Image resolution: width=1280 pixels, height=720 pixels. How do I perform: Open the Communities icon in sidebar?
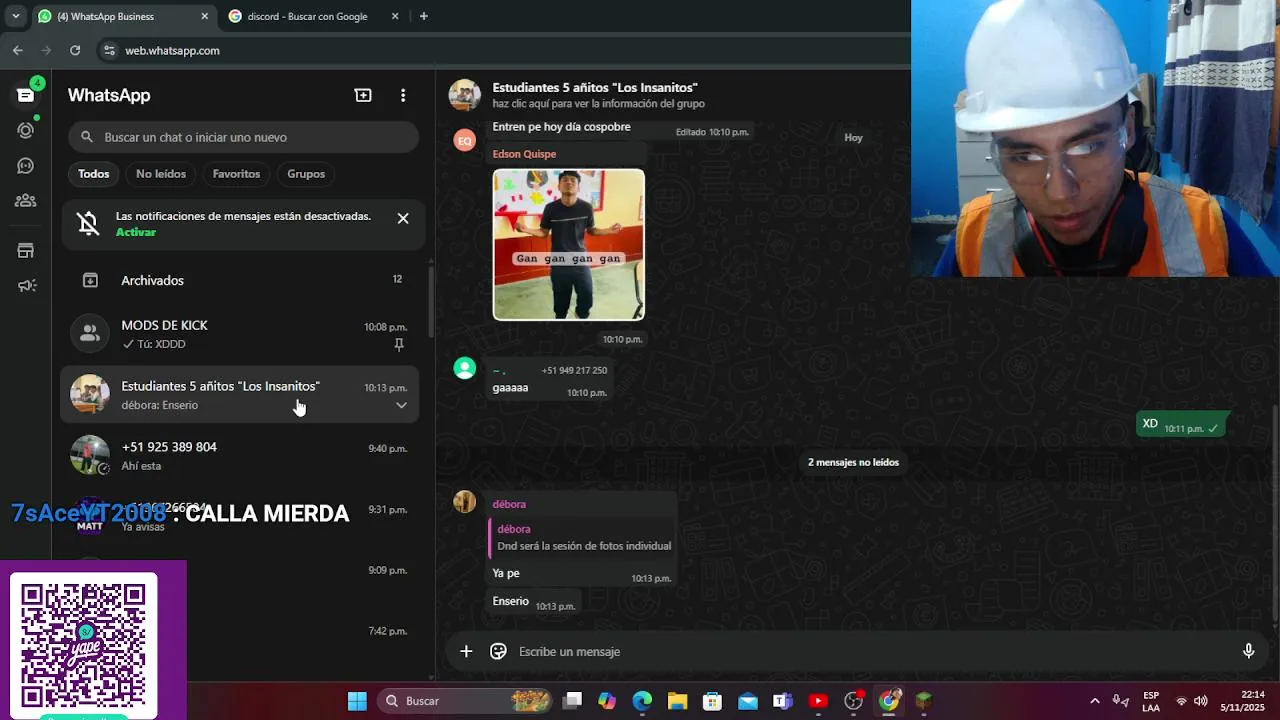[x=26, y=201]
